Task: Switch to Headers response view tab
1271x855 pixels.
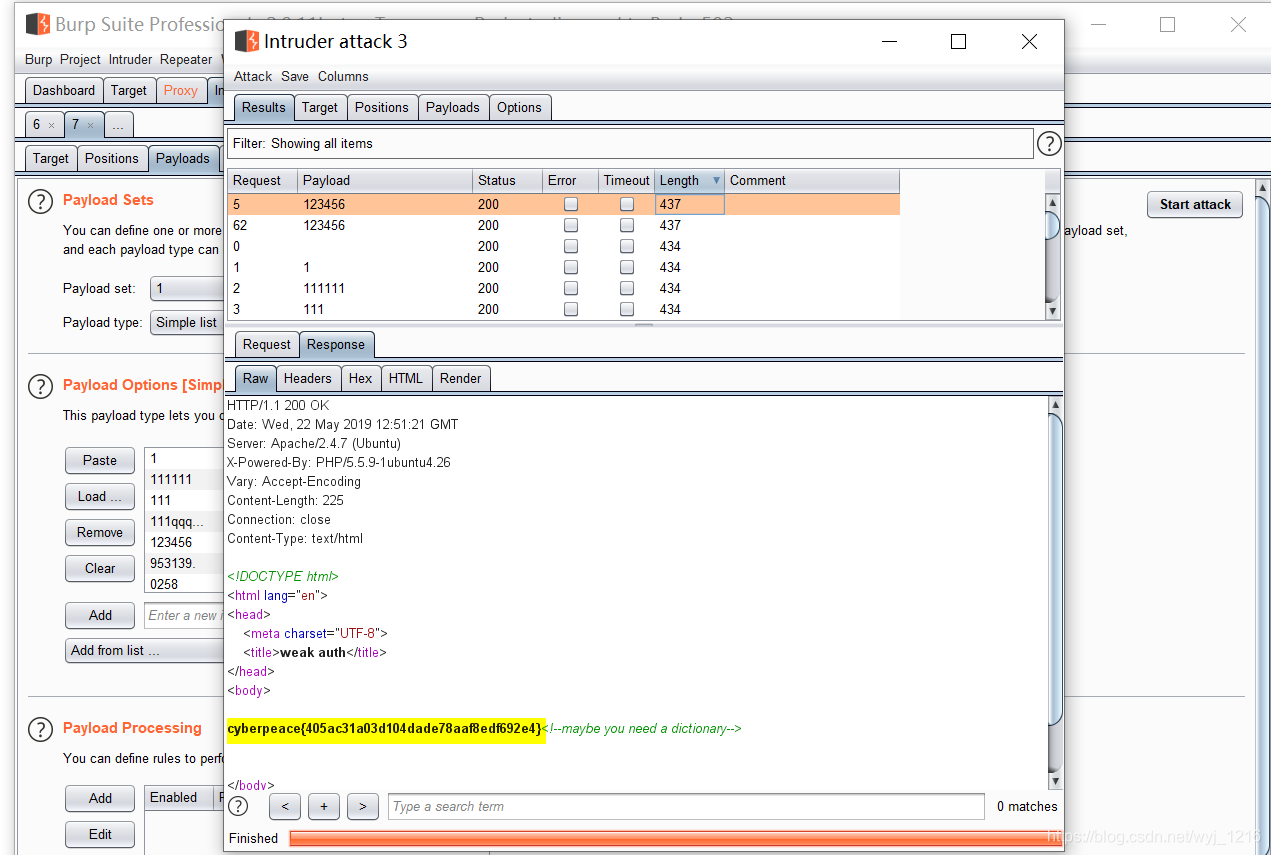Action: (308, 378)
